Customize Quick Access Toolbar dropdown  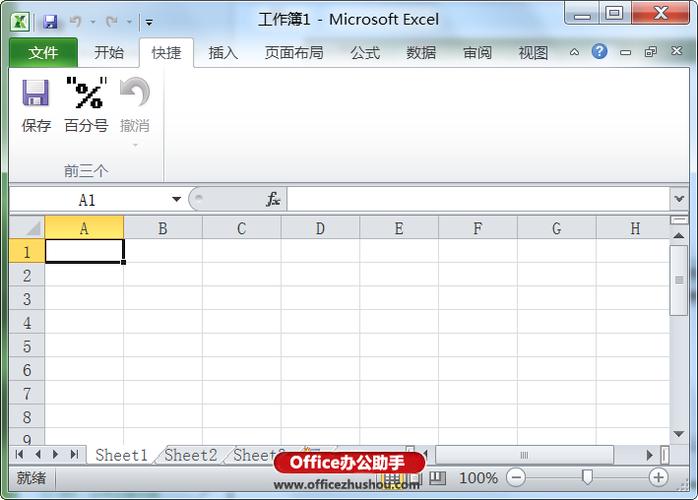149,22
